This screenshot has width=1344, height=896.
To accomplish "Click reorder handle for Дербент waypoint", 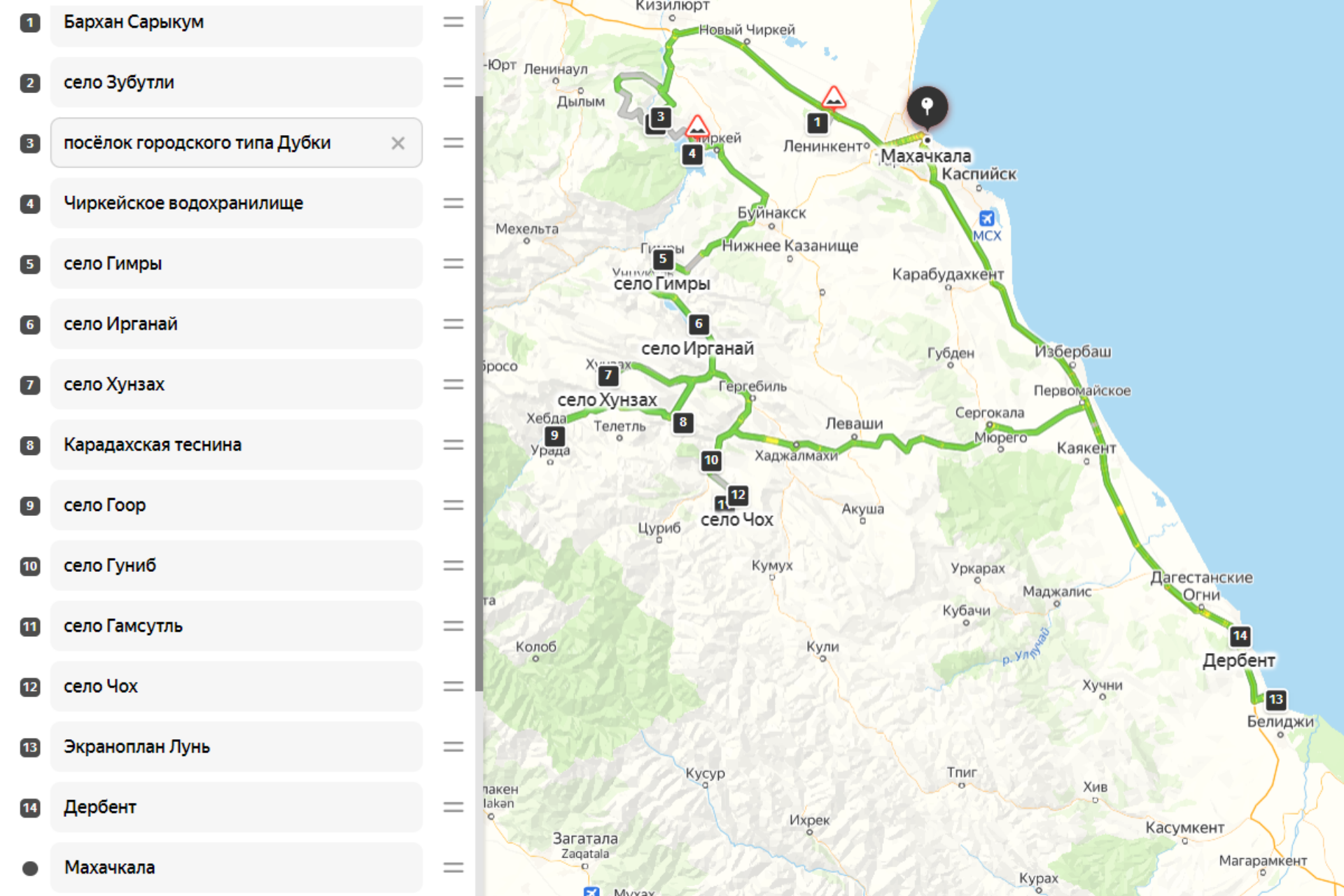I will coord(454,807).
